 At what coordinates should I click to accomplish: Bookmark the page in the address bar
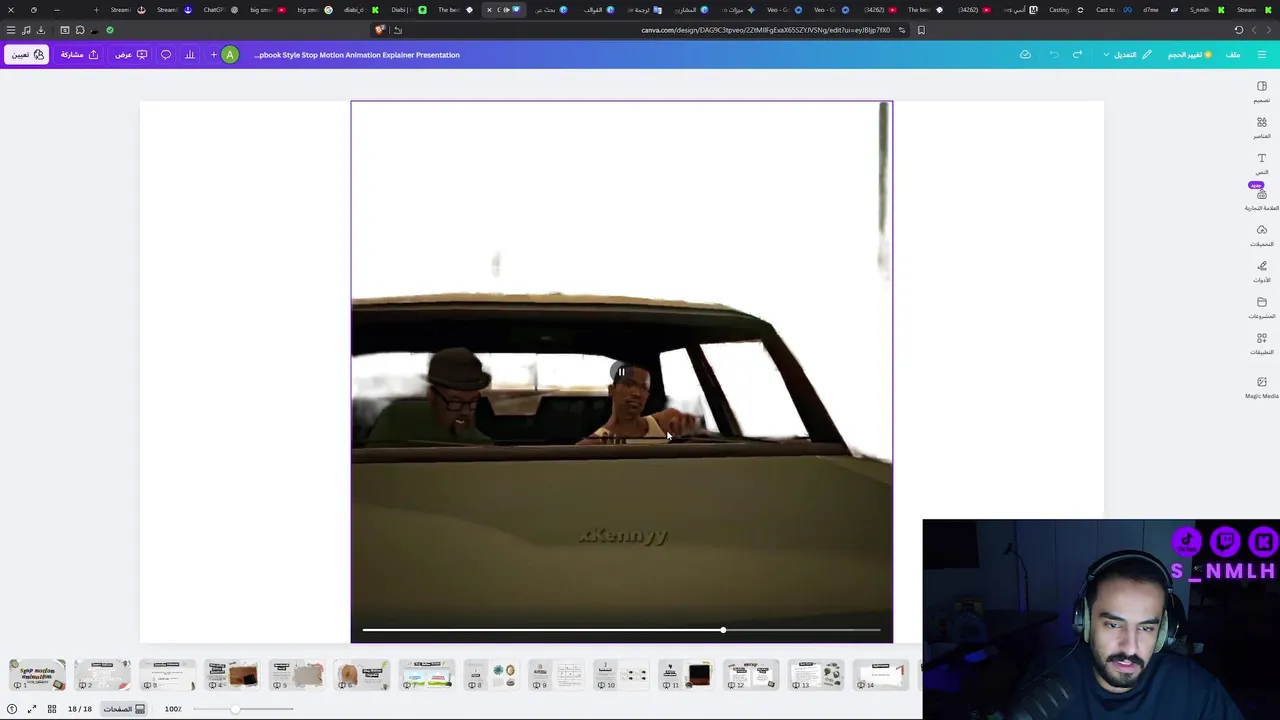point(921,30)
